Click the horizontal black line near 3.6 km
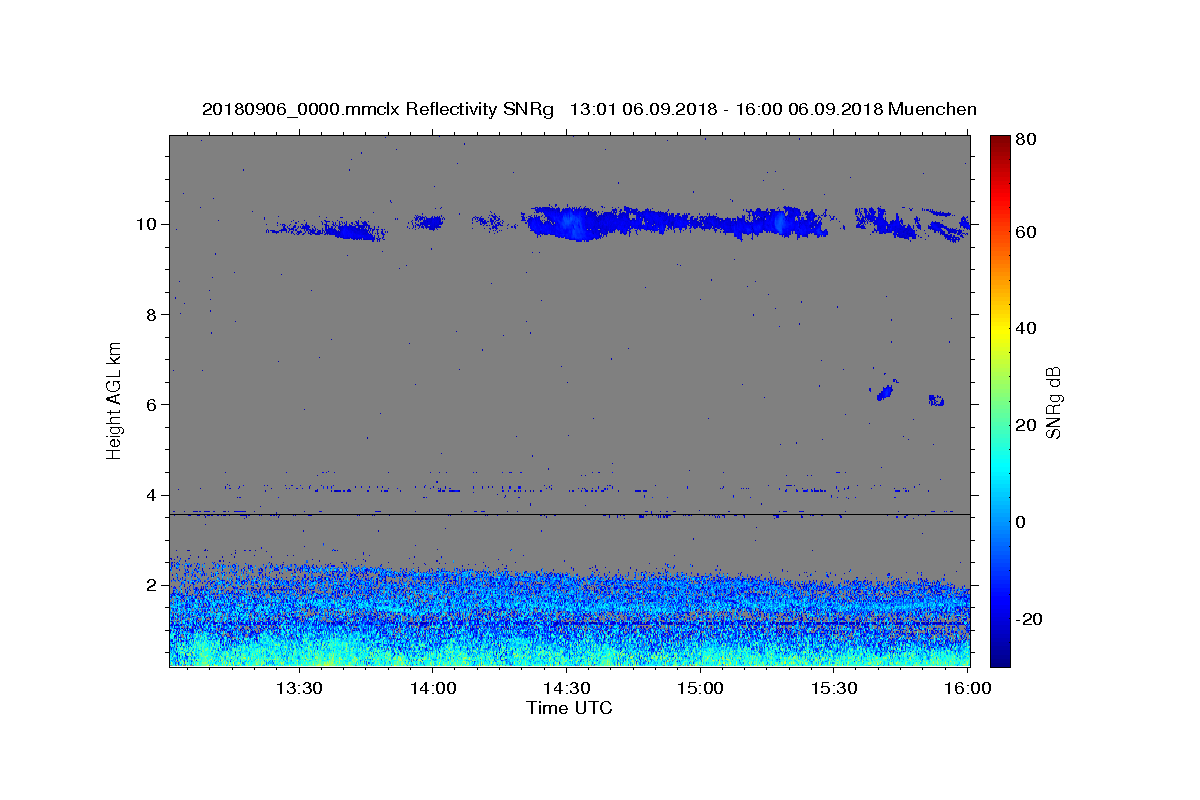This screenshot has height=800, width=1200. [569, 515]
